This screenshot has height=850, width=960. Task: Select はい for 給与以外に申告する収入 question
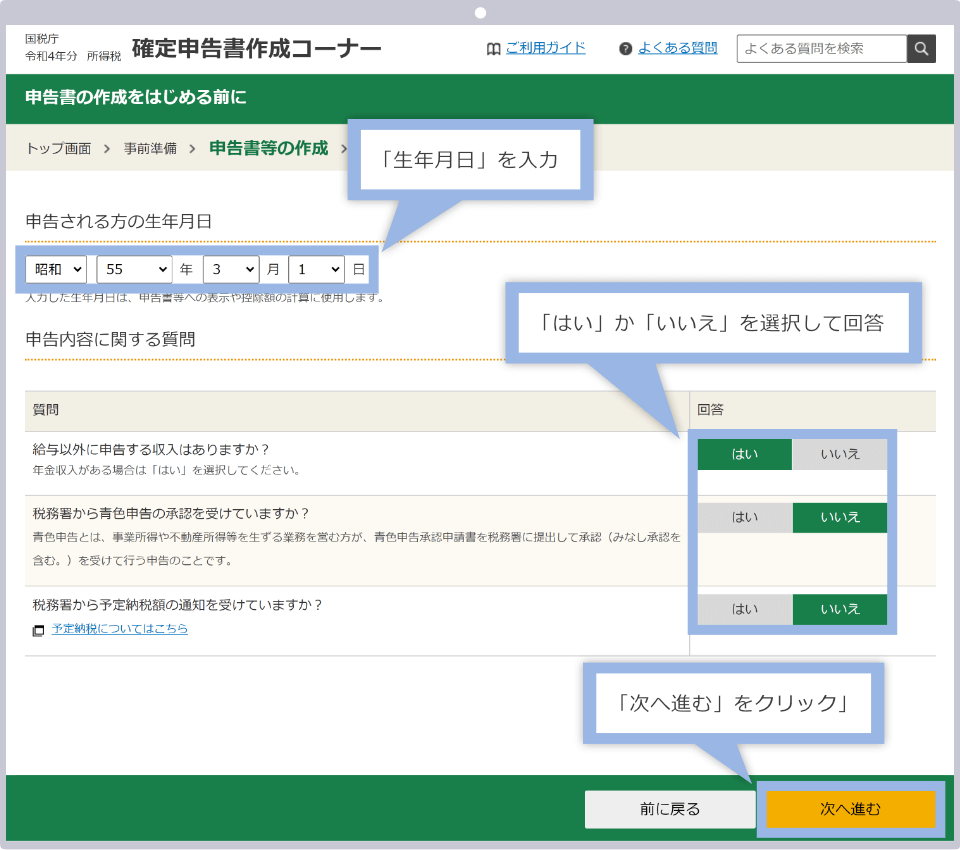(745, 454)
